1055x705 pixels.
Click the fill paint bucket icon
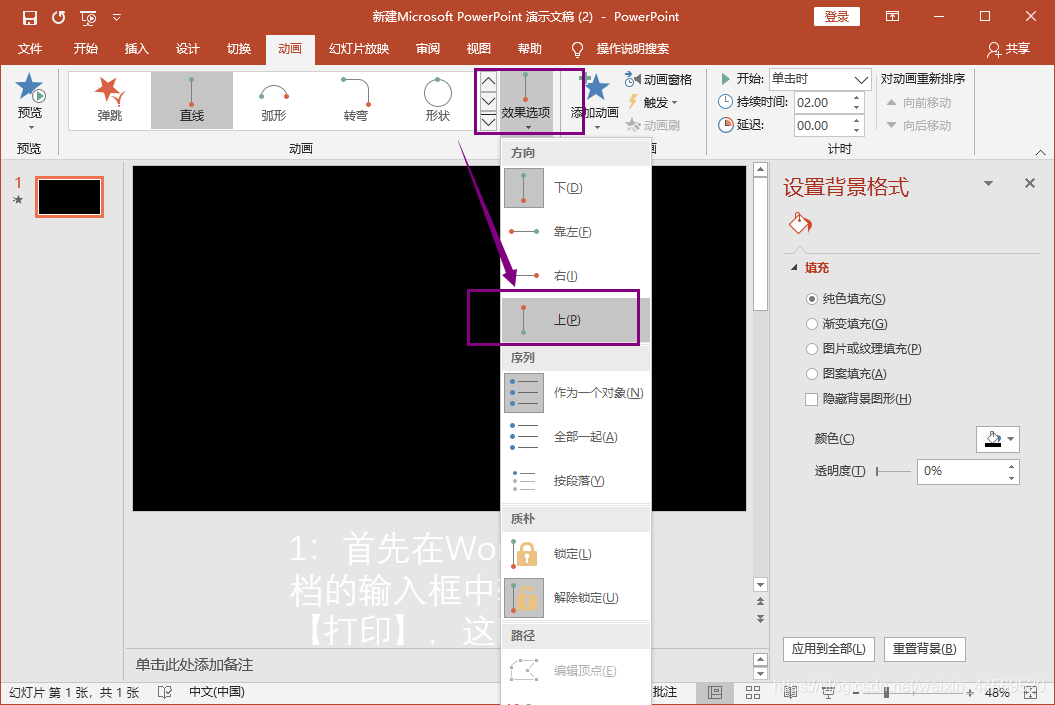pos(800,223)
